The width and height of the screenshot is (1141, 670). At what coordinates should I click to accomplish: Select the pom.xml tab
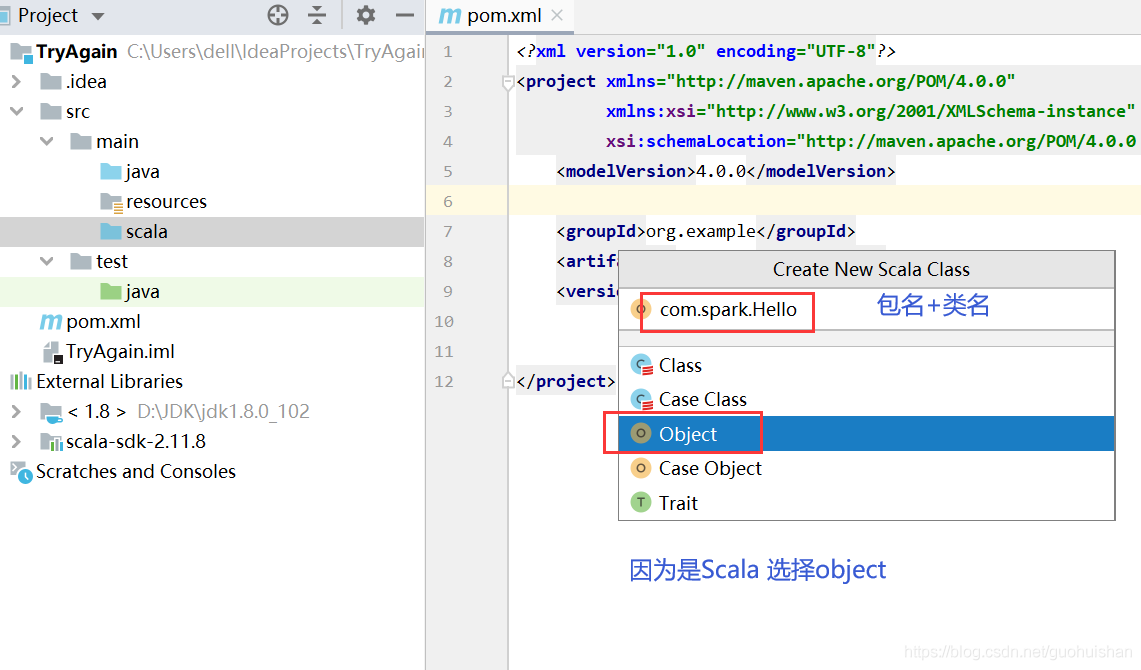point(489,16)
